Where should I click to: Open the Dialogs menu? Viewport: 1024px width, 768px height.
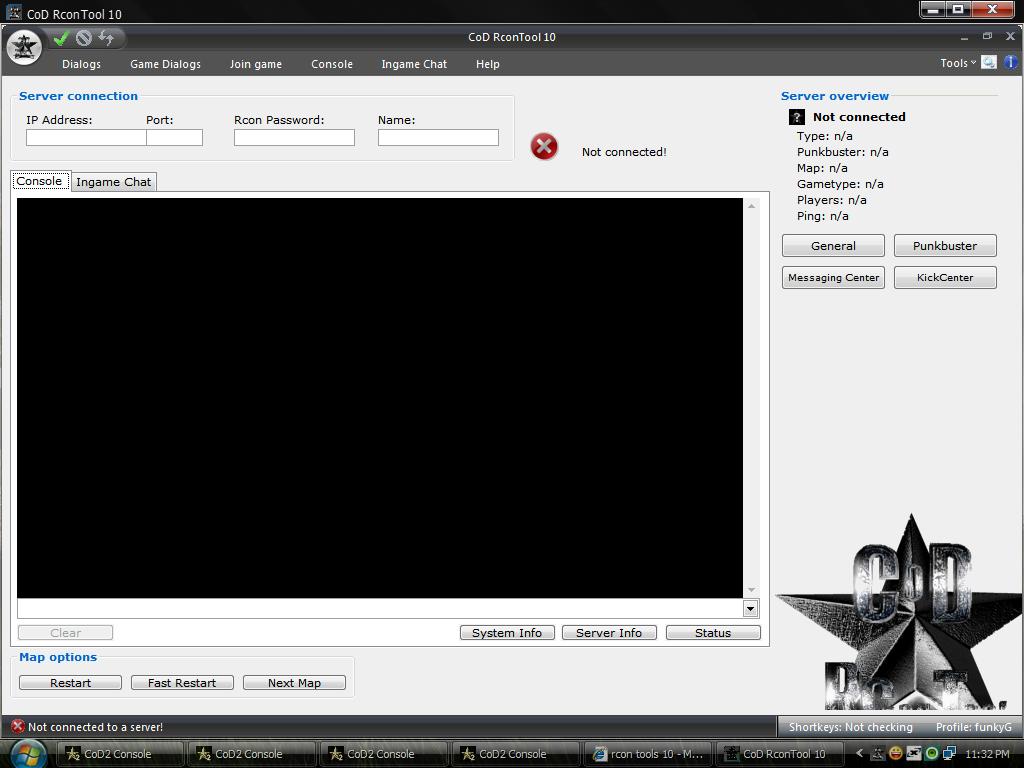coord(81,64)
